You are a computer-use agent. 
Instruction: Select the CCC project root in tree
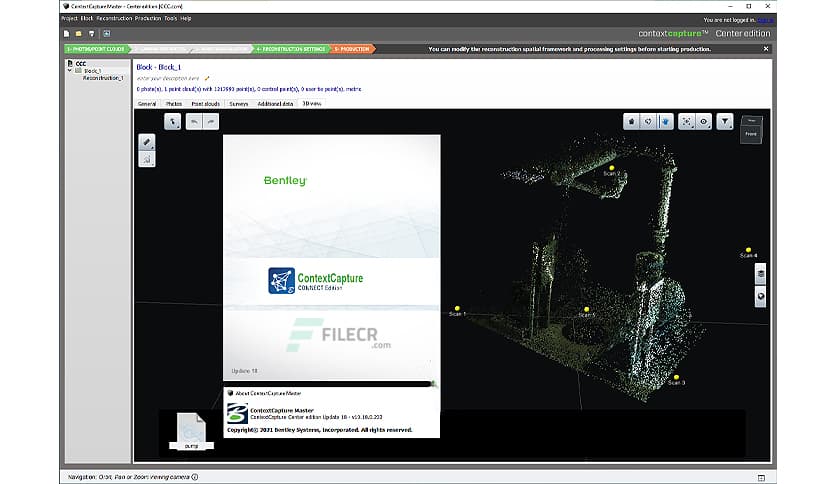coord(81,63)
